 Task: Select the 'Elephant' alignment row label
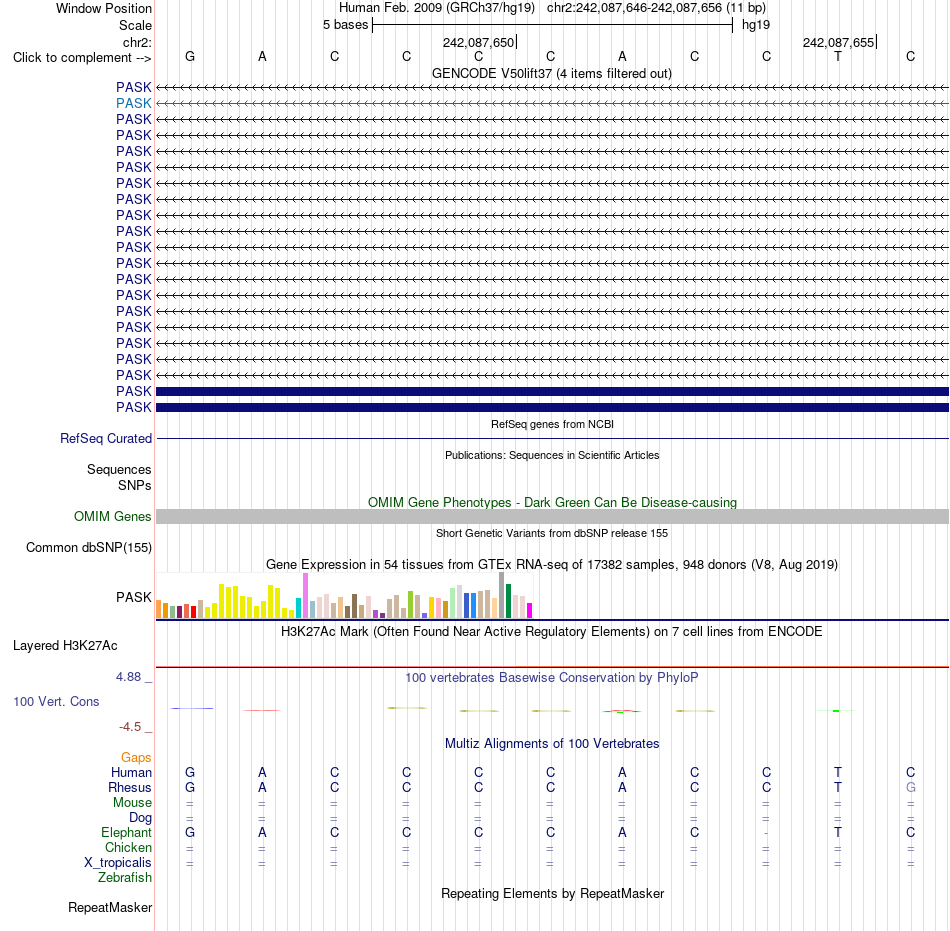[126, 833]
